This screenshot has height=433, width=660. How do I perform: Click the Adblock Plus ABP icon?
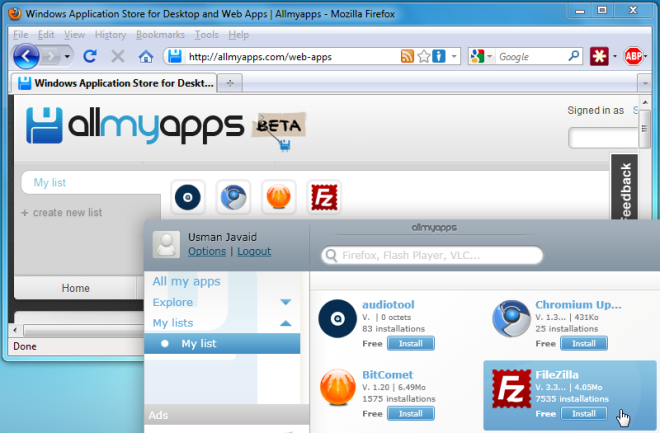pyautogui.click(x=633, y=56)
